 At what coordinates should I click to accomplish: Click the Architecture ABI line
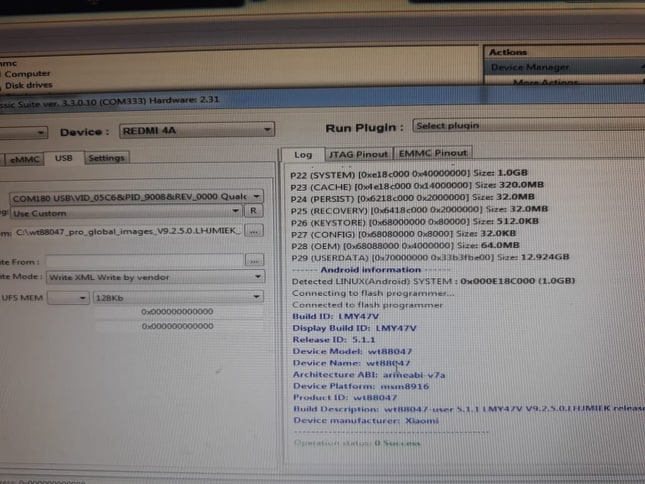click(x=369, y=375)
